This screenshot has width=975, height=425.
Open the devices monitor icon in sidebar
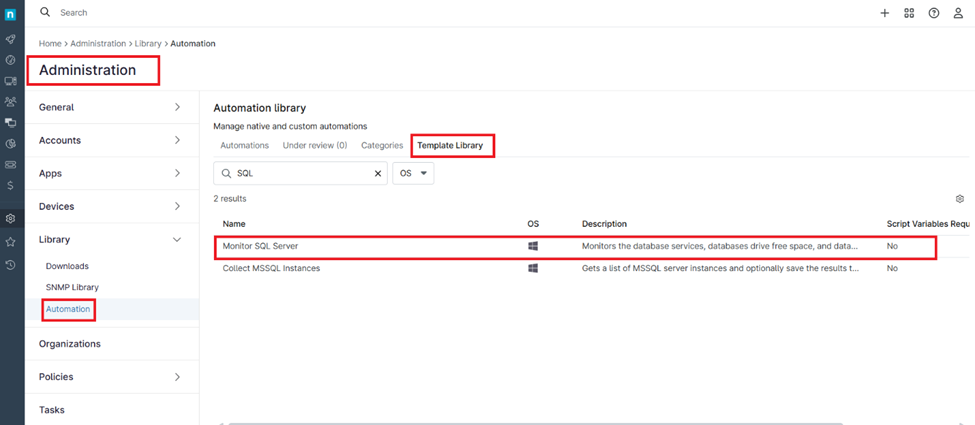point(11,81)
